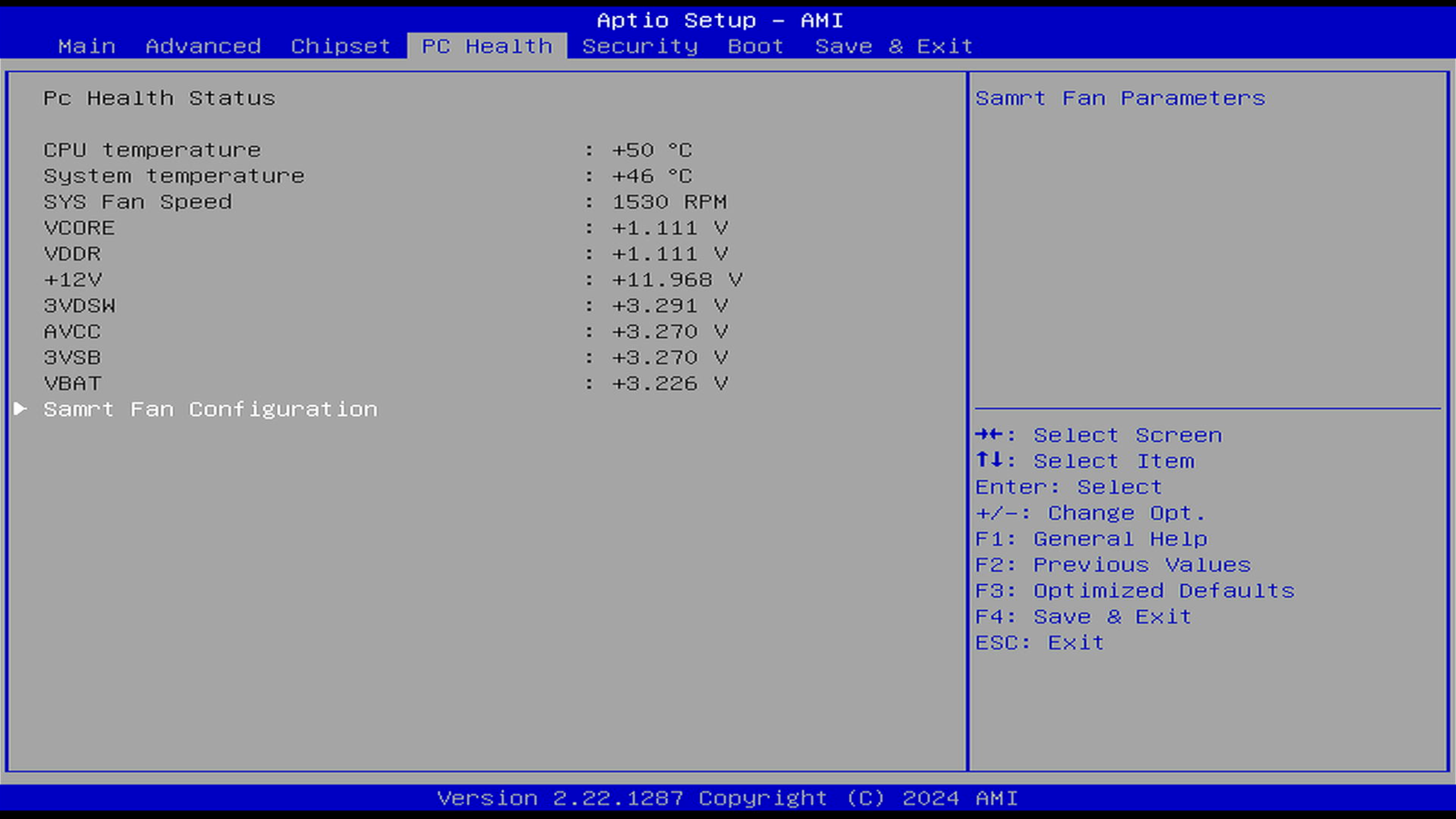Open the Security tab
Image resolution: width=1456 pixels, height=819 pixels.
pyautogui.click(x=640, y=46)
